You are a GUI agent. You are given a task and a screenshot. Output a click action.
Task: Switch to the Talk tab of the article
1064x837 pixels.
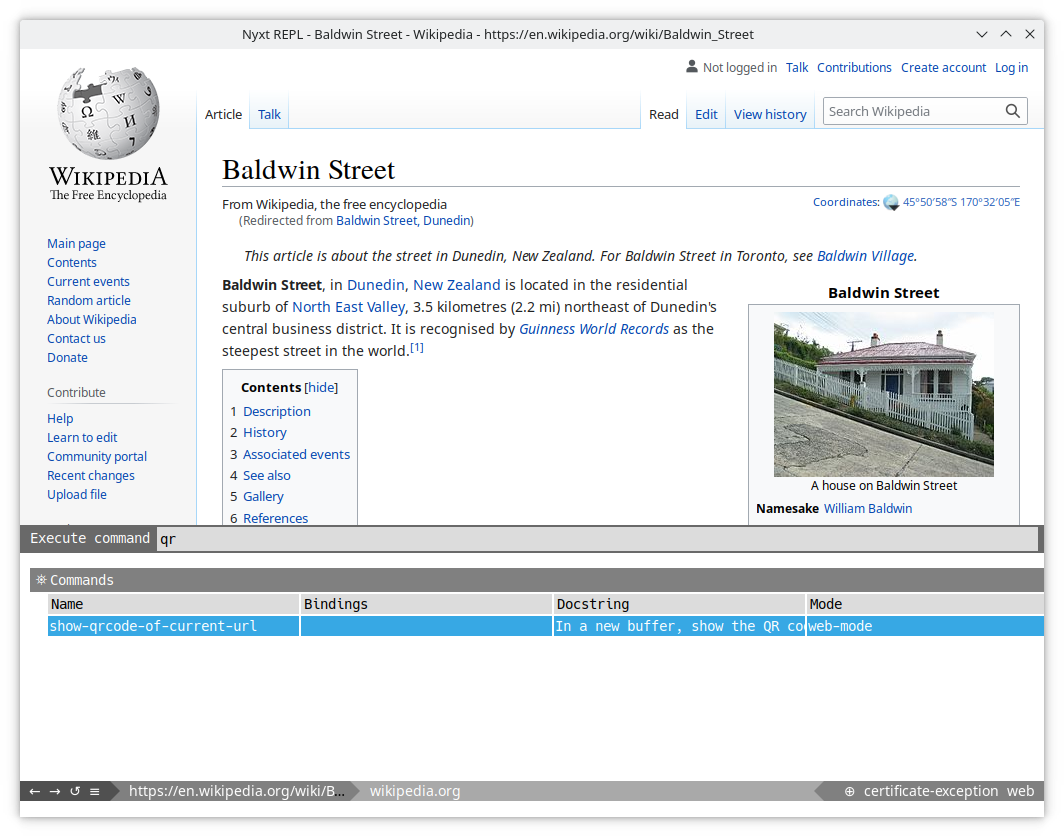(x=269, y=115)
